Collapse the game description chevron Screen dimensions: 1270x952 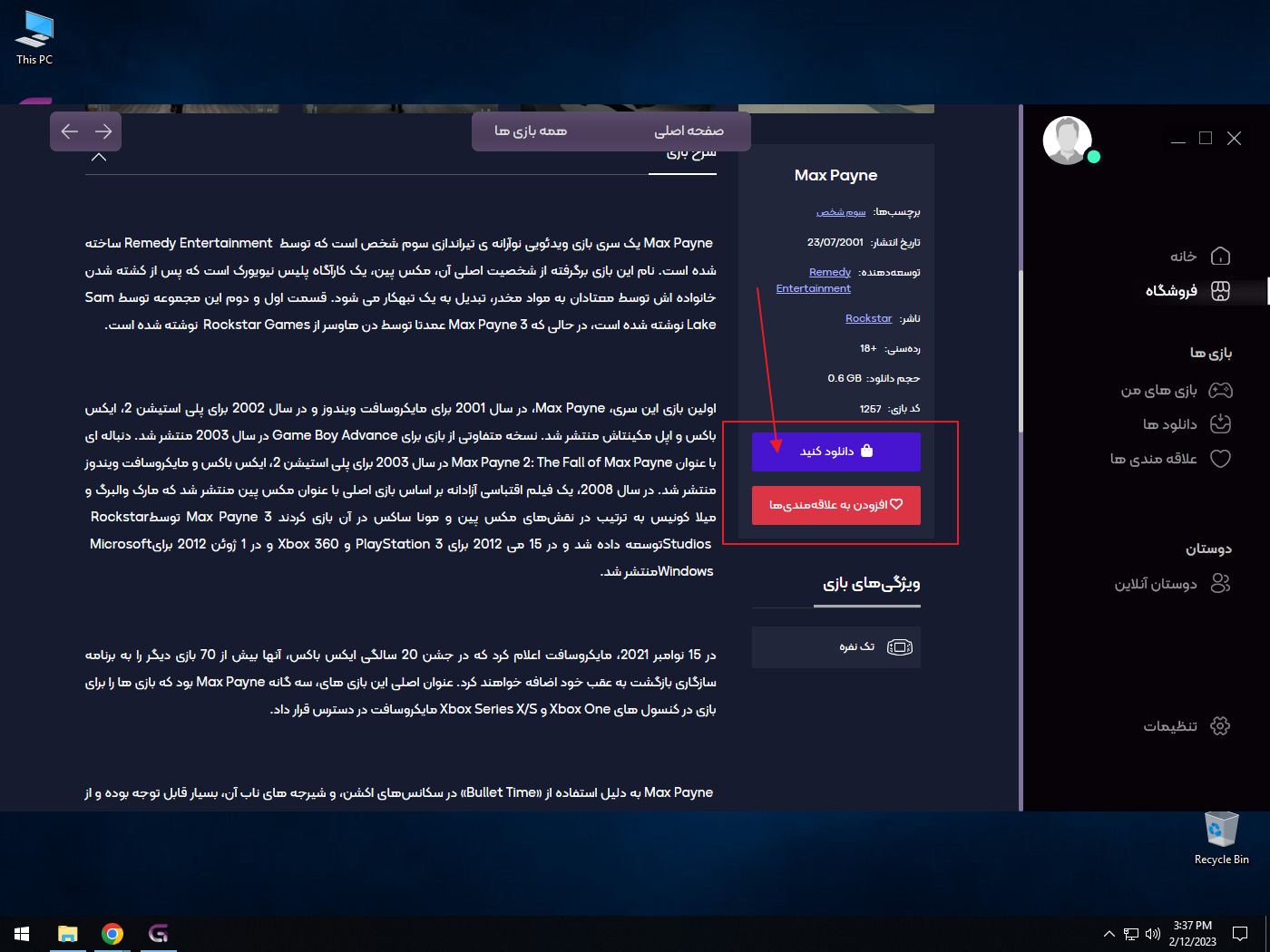coord(99,157)
